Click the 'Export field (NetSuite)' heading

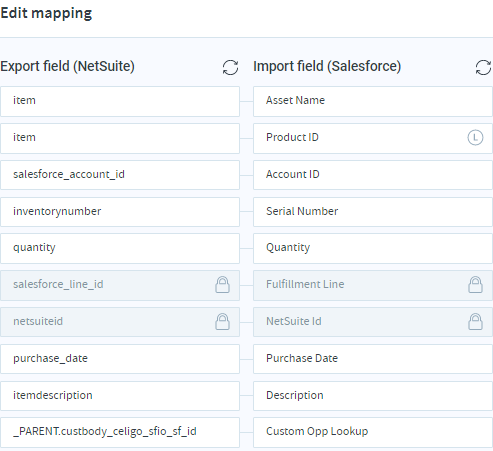tap(67, 66)
